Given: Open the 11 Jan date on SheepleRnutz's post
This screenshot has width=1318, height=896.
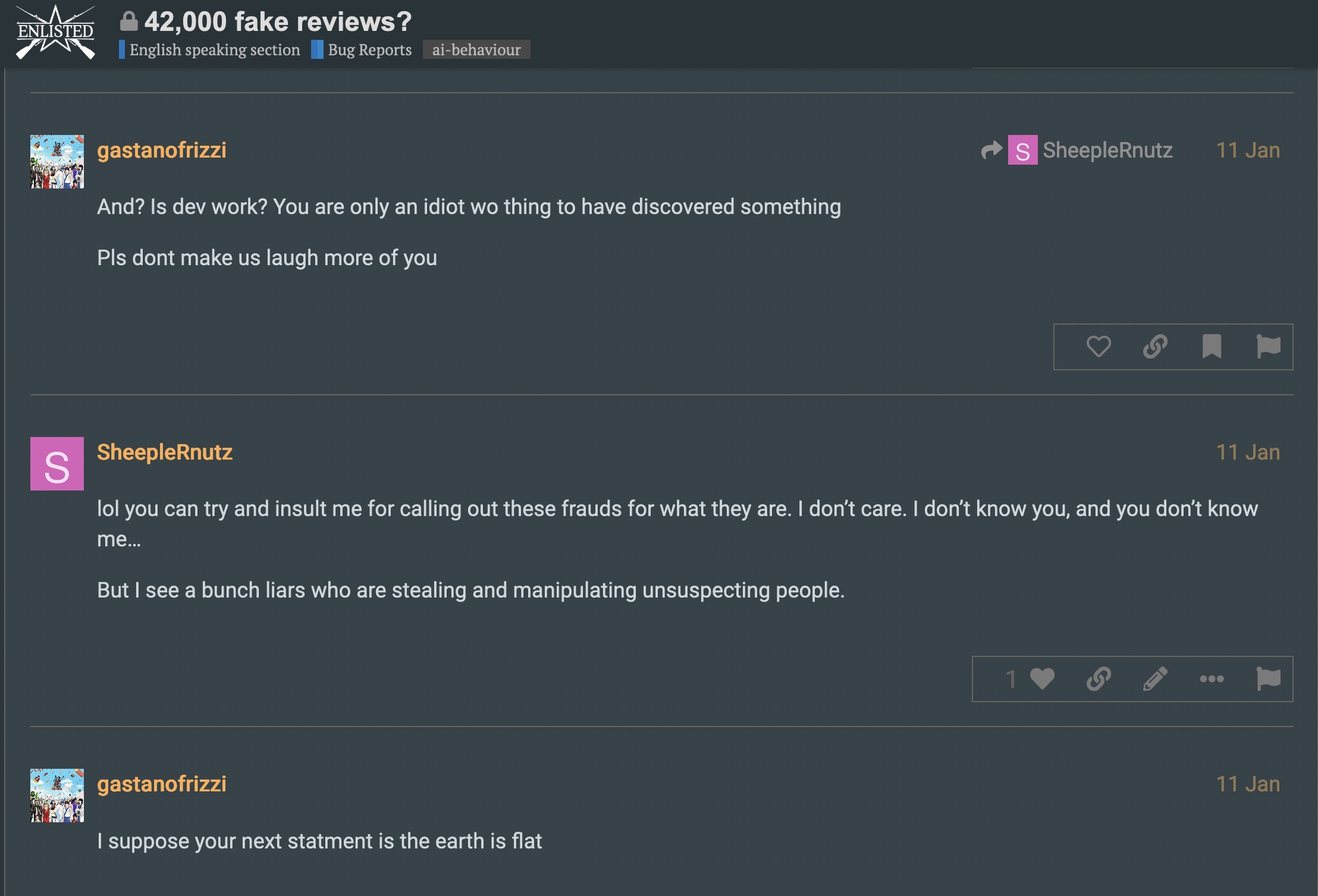Looking at the screenshot, I should [x=1248, y=452].
